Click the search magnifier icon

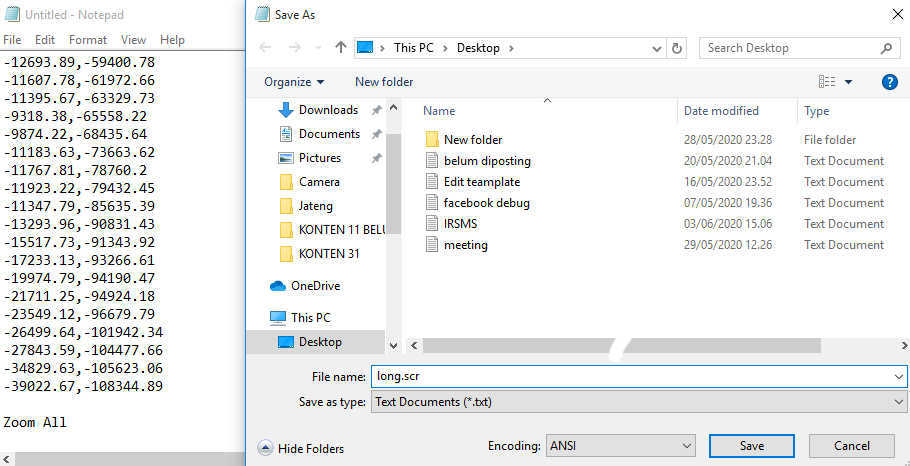(886, 48)
